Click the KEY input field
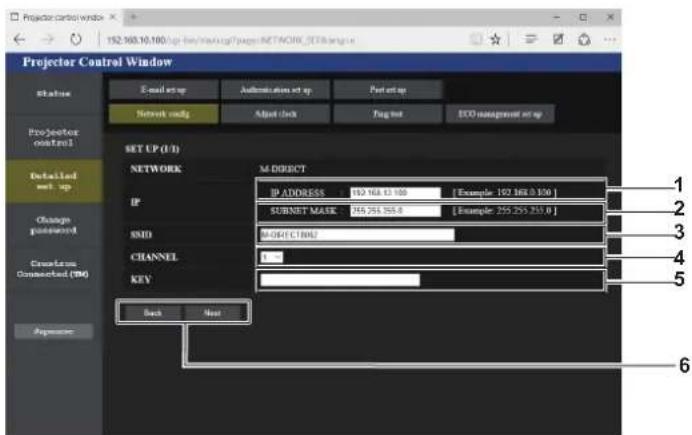692x435 pixels. coord(340,280)
